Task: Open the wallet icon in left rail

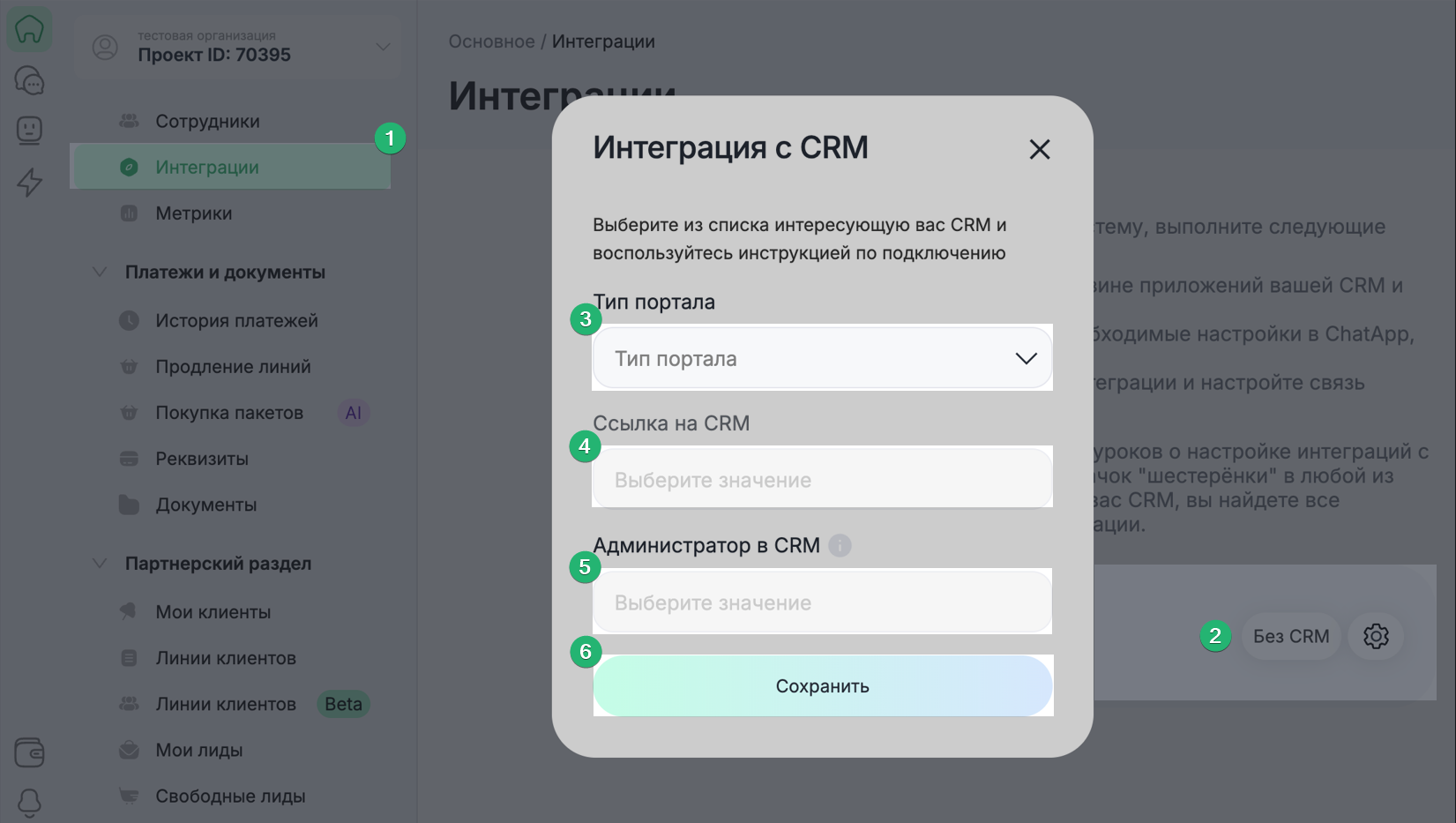Action: [29, 752]
